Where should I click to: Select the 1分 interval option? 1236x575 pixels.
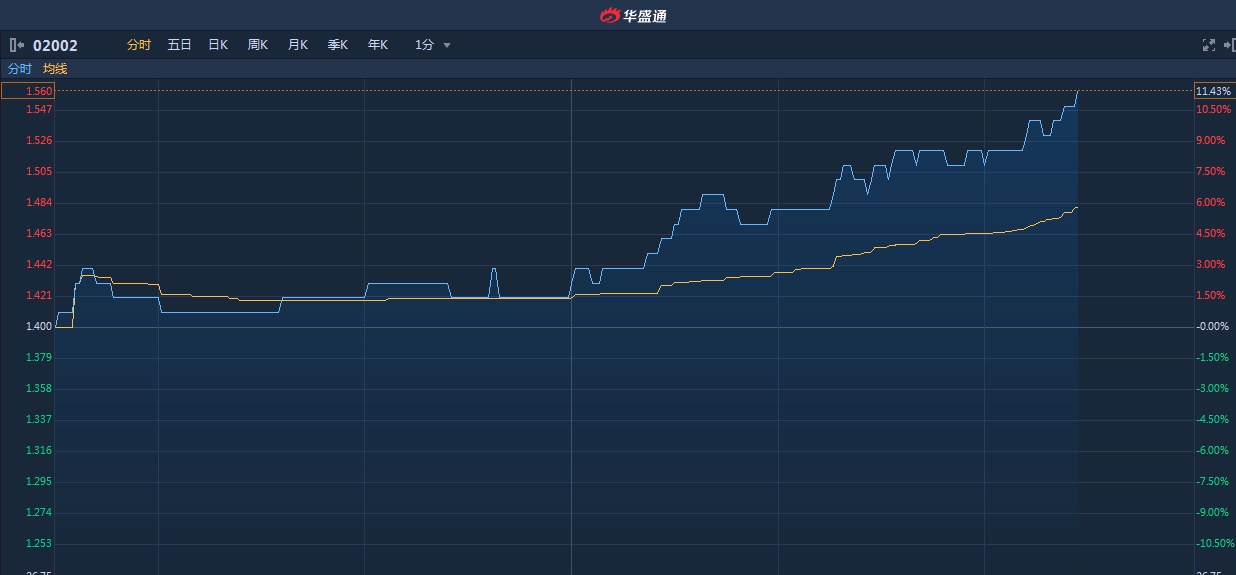(424, 45)
